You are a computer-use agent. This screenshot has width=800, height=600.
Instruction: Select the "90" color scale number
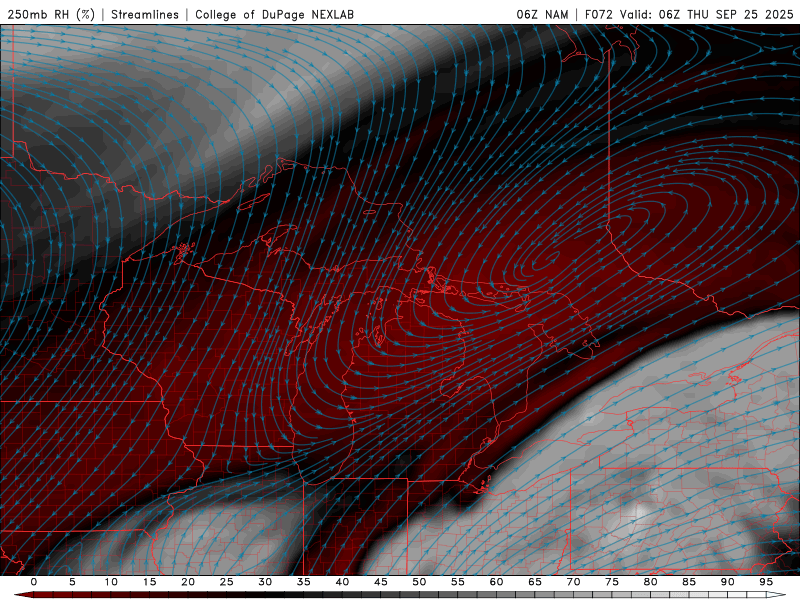click(728, 582)
